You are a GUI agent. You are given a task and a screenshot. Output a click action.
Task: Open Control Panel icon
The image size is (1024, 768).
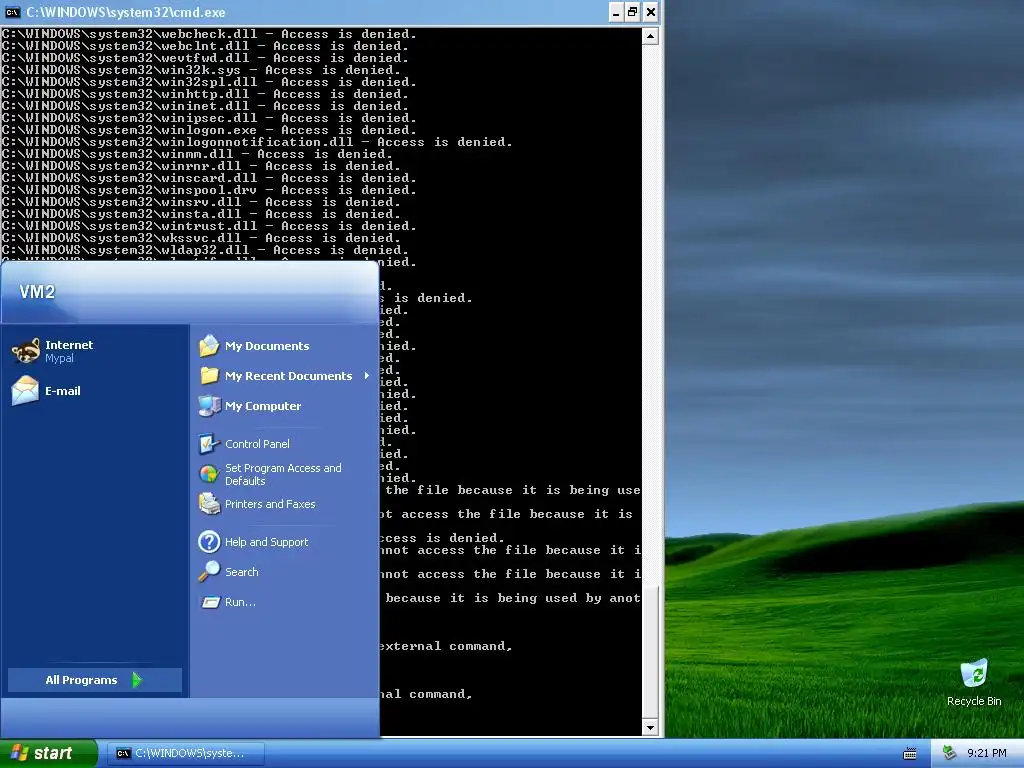(209, 444)
